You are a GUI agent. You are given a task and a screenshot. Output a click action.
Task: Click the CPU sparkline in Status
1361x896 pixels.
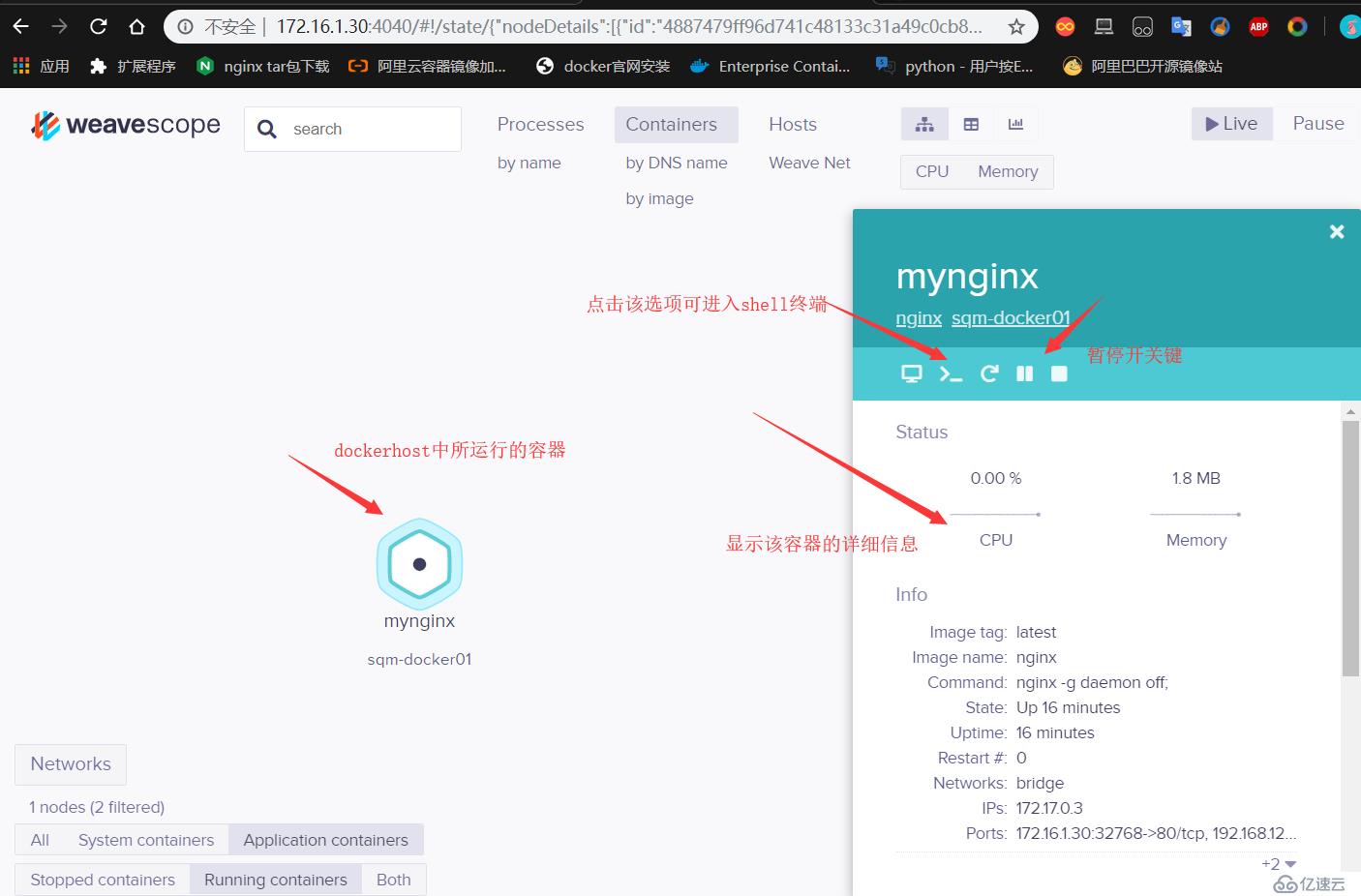tap(995, 514)
